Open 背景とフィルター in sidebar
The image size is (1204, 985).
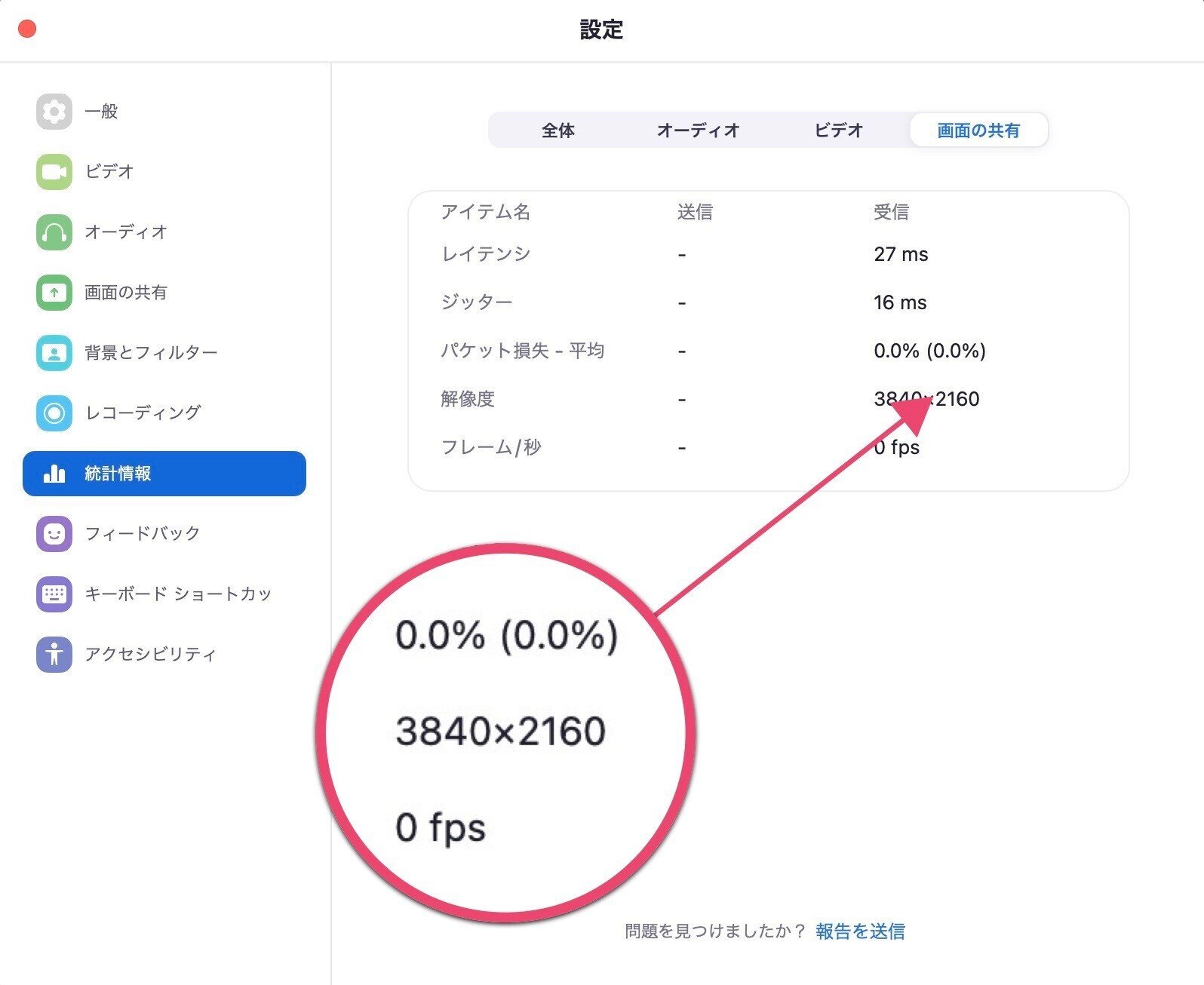click(151, 353)
